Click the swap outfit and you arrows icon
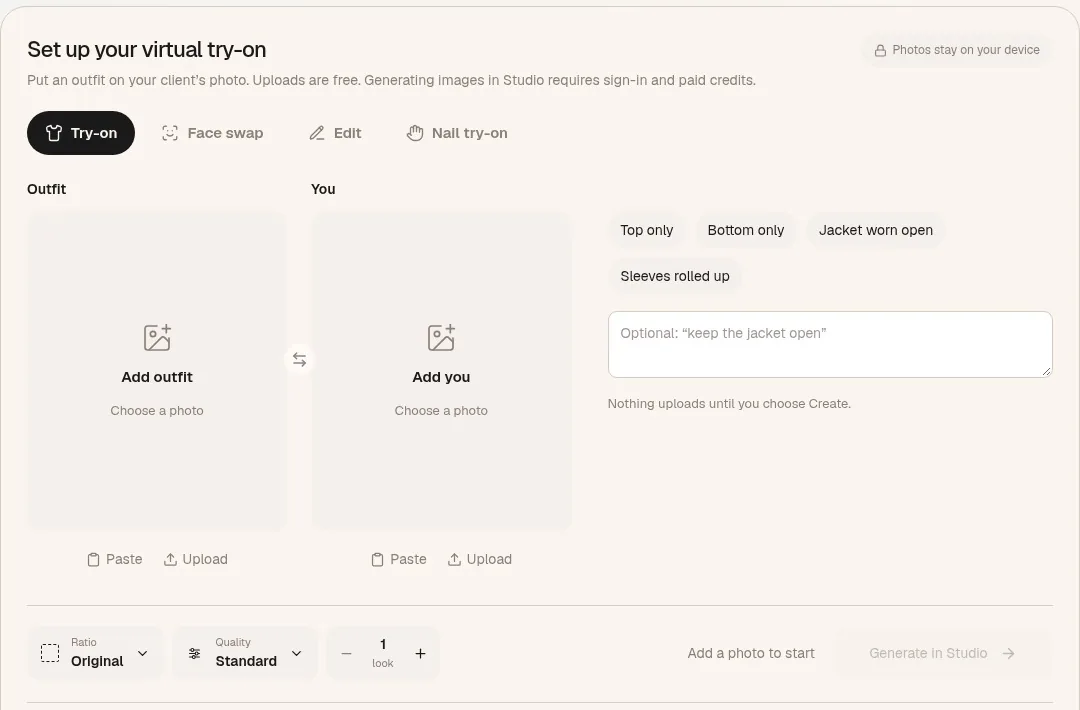 tap(299, 359)
